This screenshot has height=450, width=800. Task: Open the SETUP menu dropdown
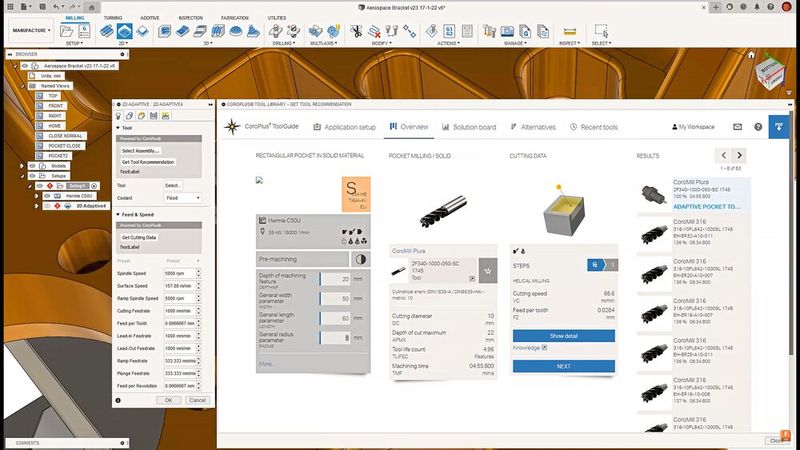click(x=74, y=43)
